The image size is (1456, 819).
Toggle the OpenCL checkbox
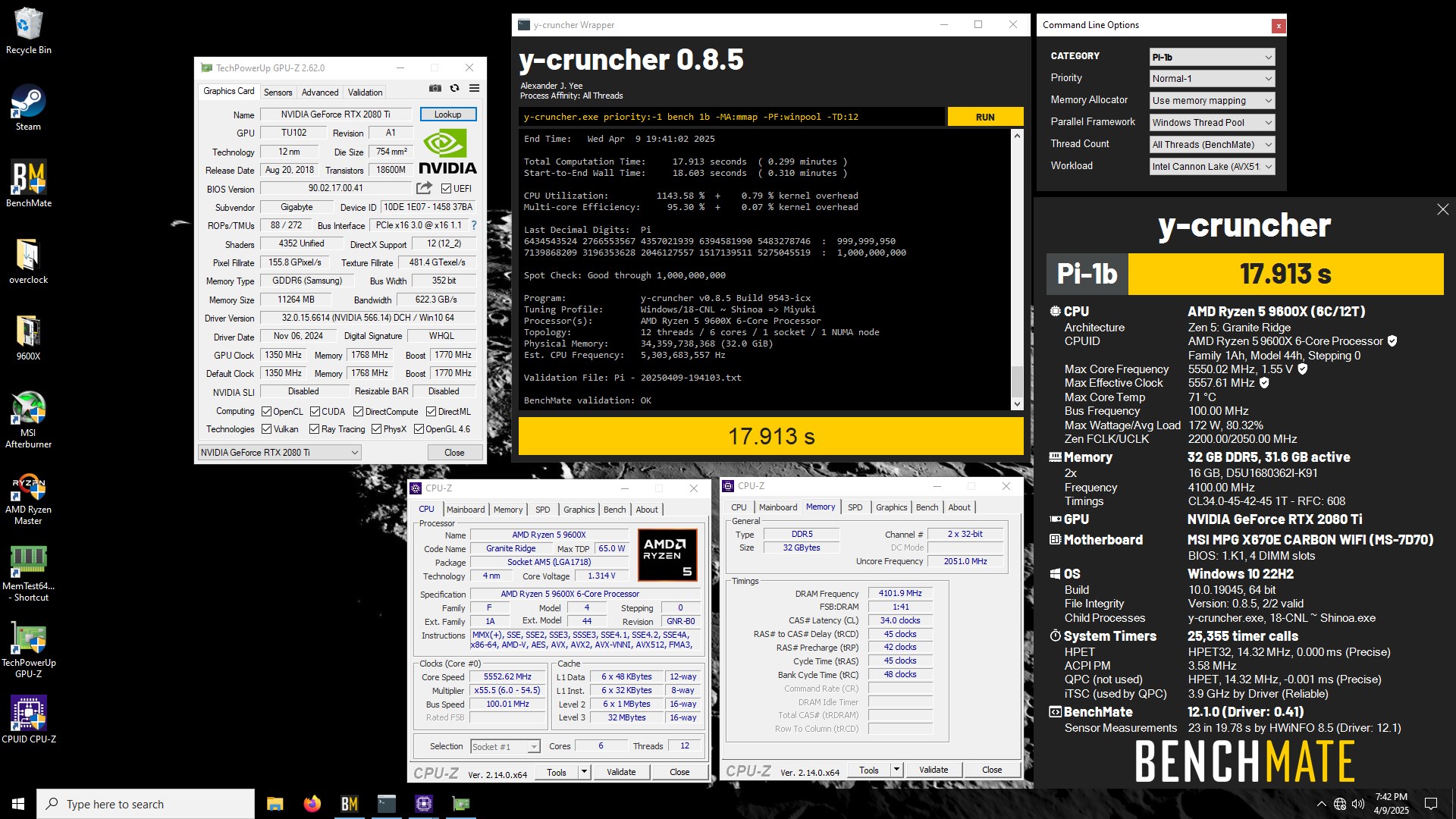[266, 412]
